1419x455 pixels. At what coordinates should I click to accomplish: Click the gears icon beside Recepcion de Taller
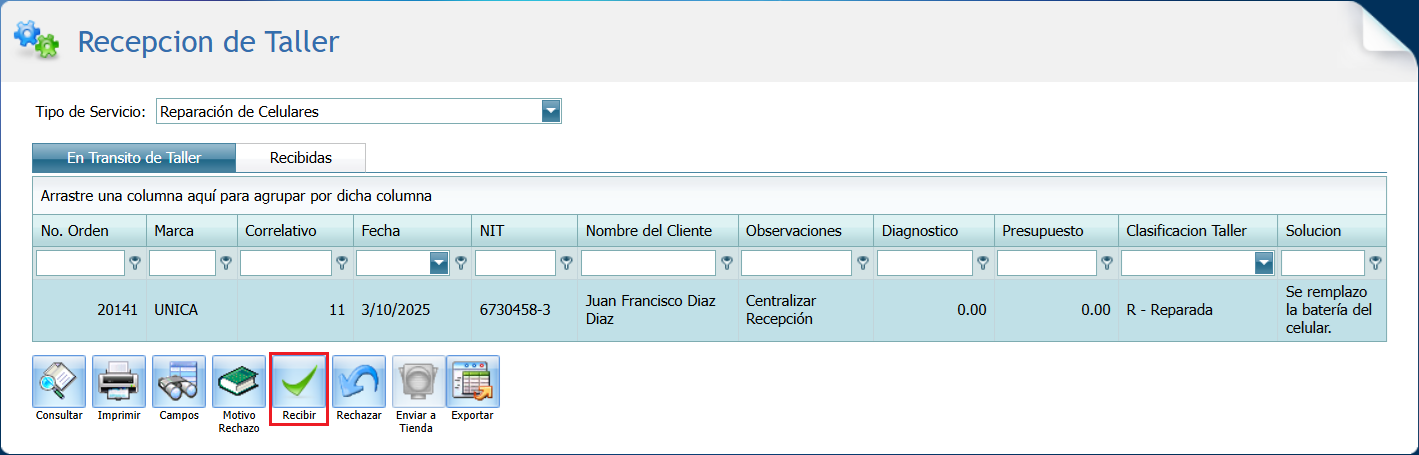click(x=36, y=39)
